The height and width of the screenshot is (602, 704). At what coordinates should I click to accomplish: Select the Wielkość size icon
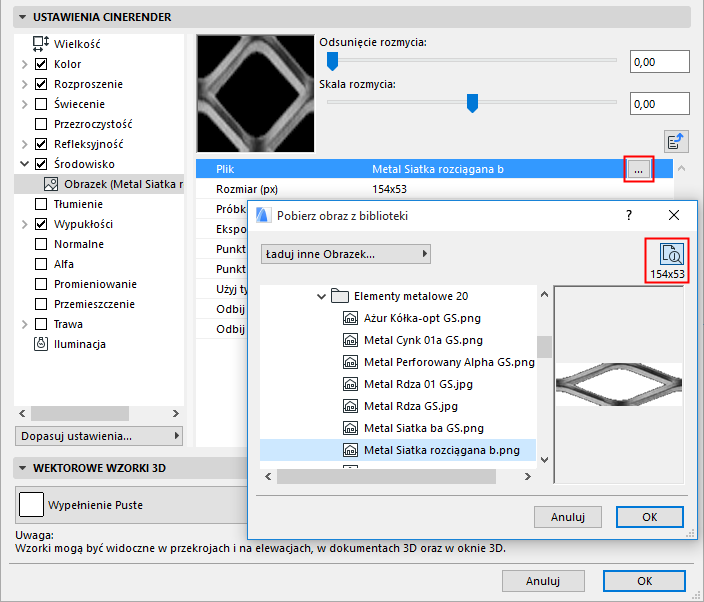click(40, 44)
